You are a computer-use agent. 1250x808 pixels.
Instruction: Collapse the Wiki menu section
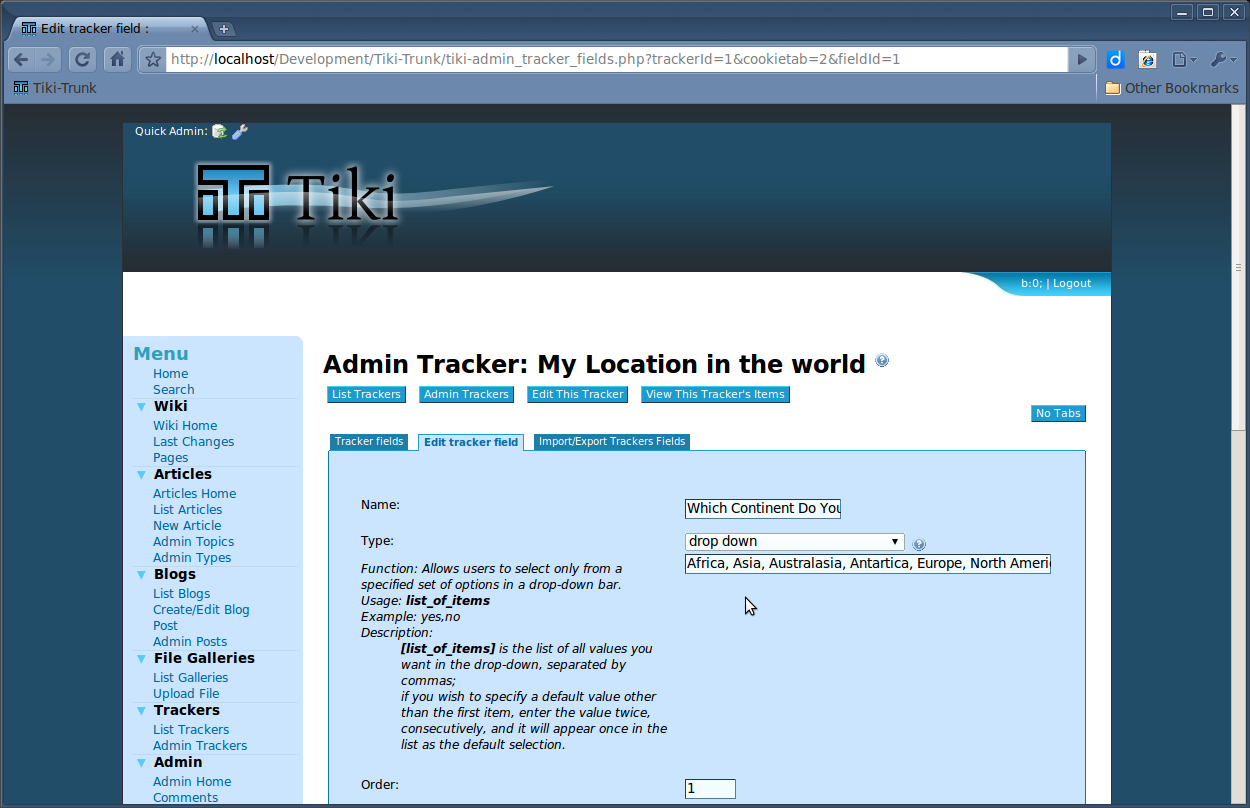pyautogui.click(x=141, y=406)
